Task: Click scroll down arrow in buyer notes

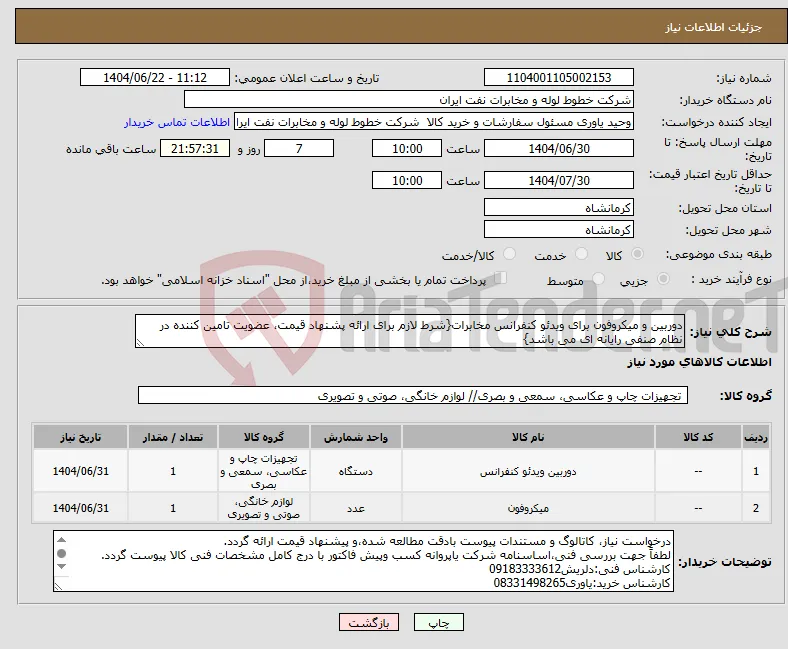Action: [61, 567]
